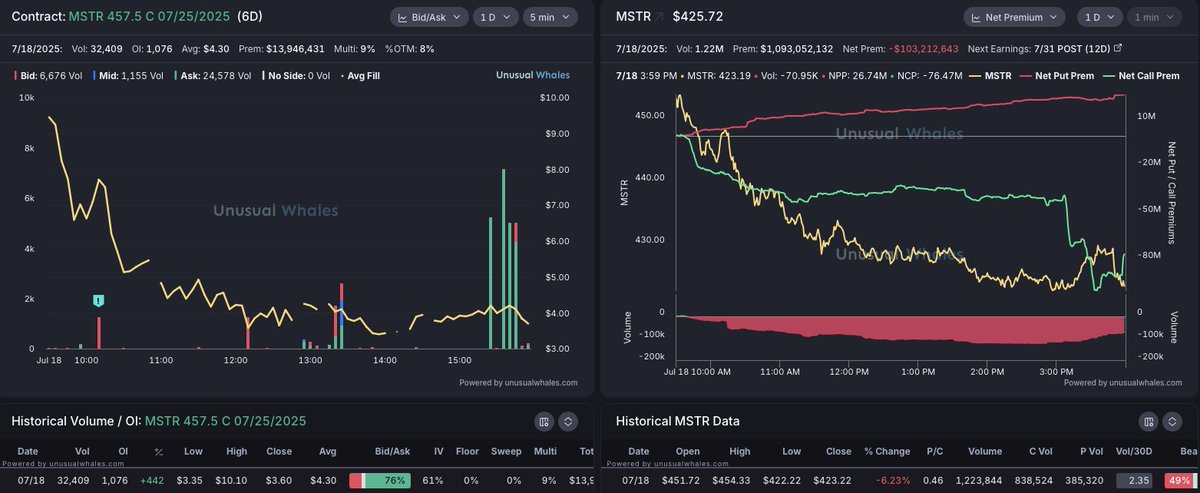
Task: Open the Net Premium chart type dropdown
Action: (x=1014, y=17)
